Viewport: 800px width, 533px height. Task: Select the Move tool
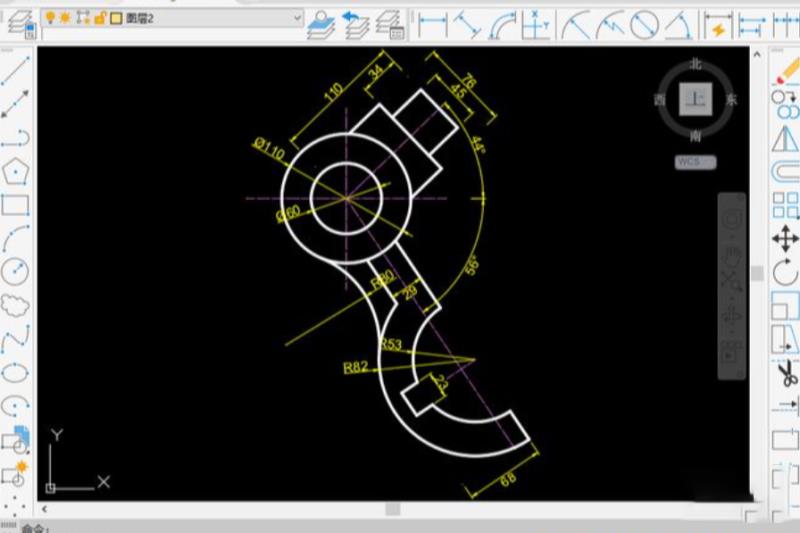pyautogui.click(x=786, y=239)
